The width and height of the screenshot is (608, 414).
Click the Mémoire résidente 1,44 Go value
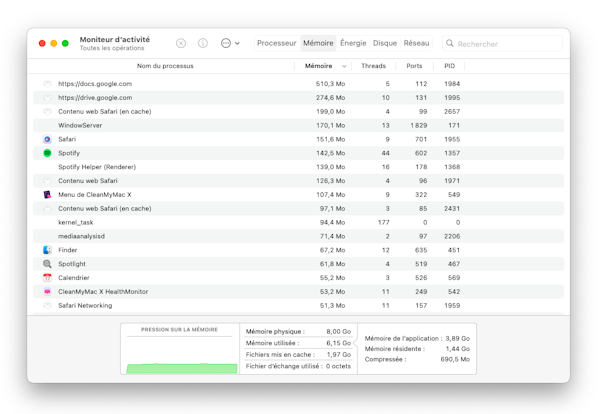coord(458,349)
